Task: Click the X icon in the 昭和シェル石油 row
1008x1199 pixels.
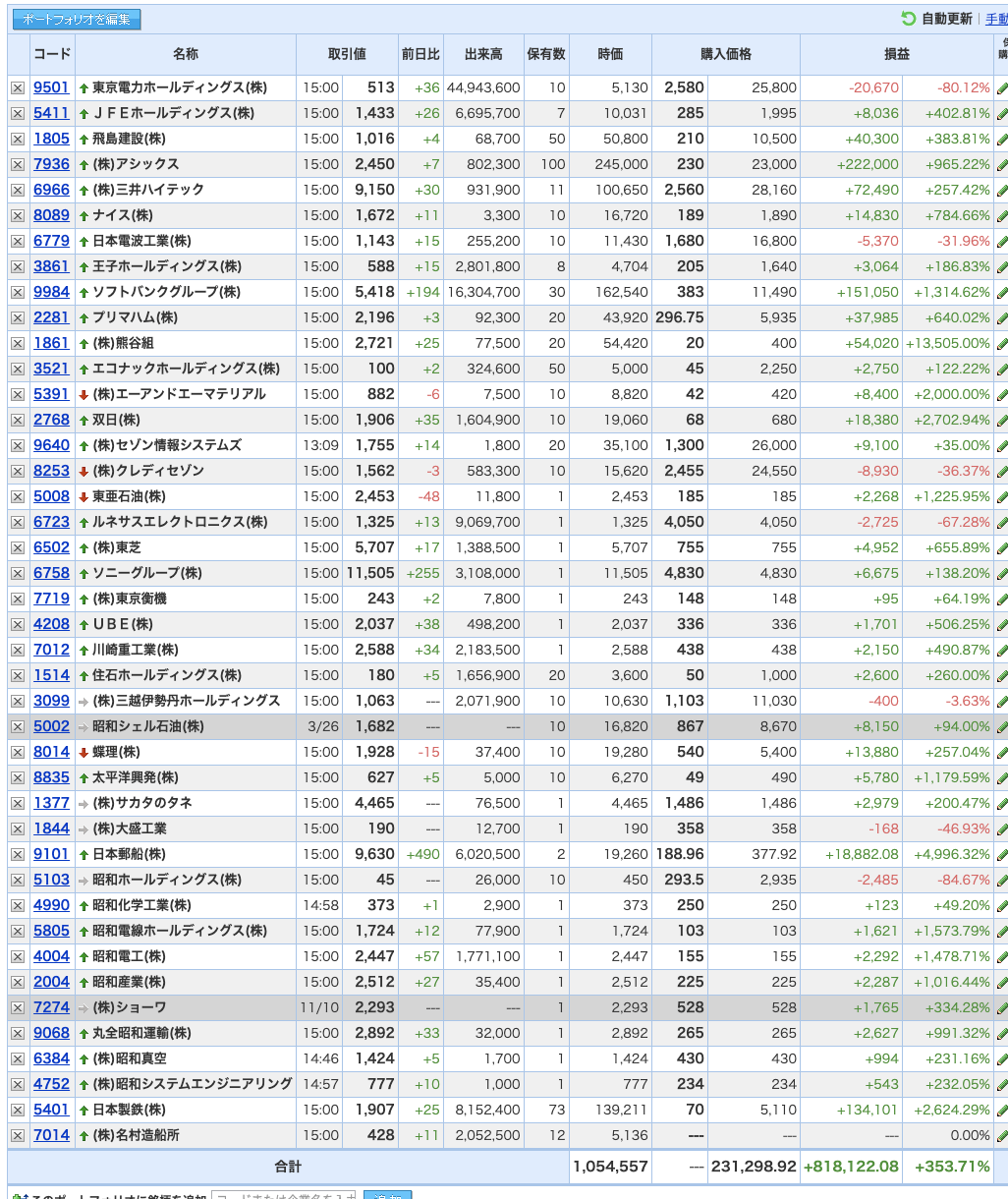Action: click(x=18, y=726)
